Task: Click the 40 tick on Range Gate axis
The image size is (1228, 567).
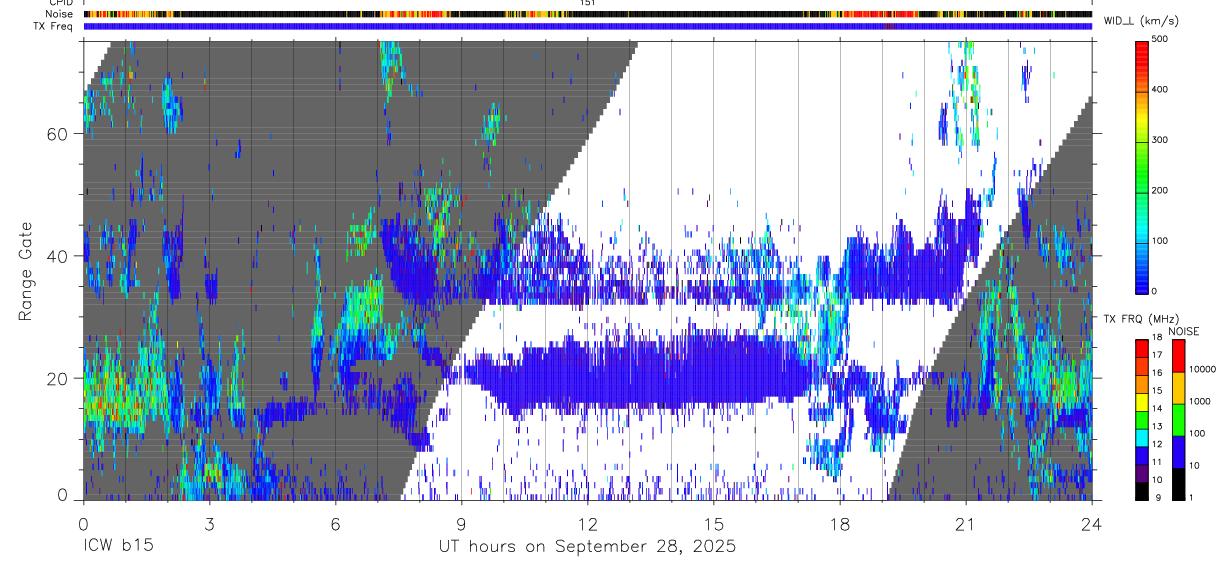Action: coord(58,256)
